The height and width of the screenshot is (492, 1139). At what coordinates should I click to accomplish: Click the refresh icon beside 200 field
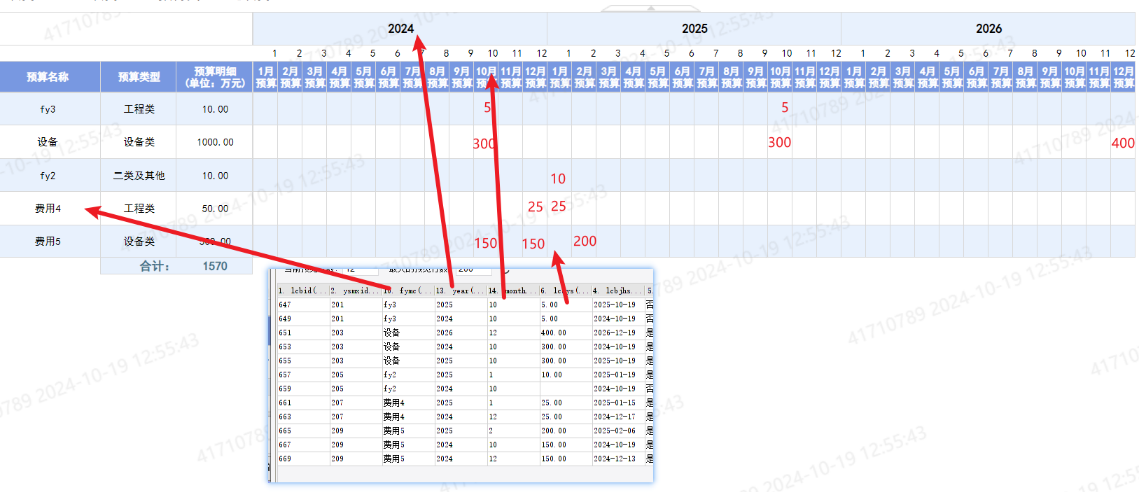click(506, 270)
